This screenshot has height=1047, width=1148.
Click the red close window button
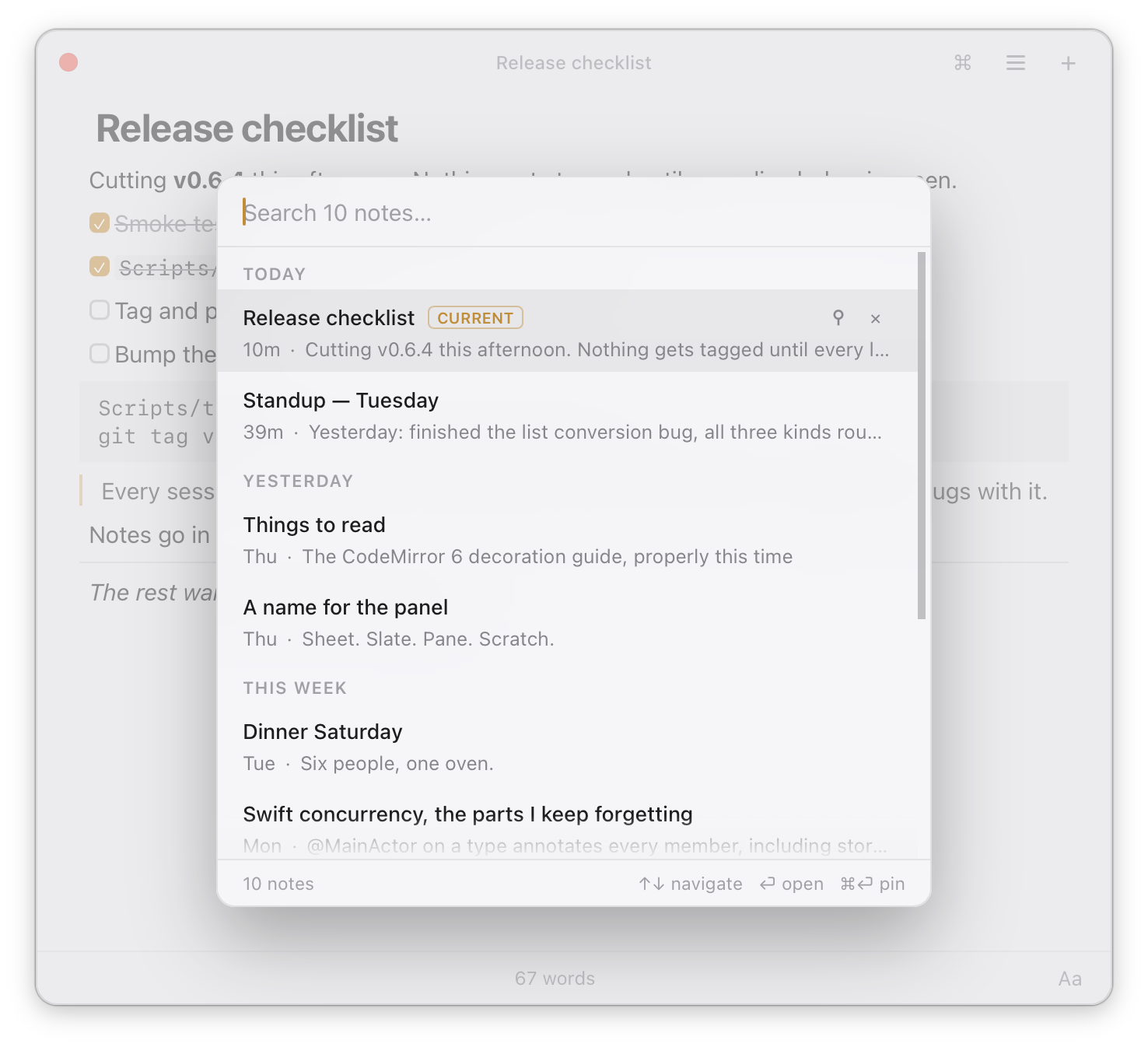68,62
